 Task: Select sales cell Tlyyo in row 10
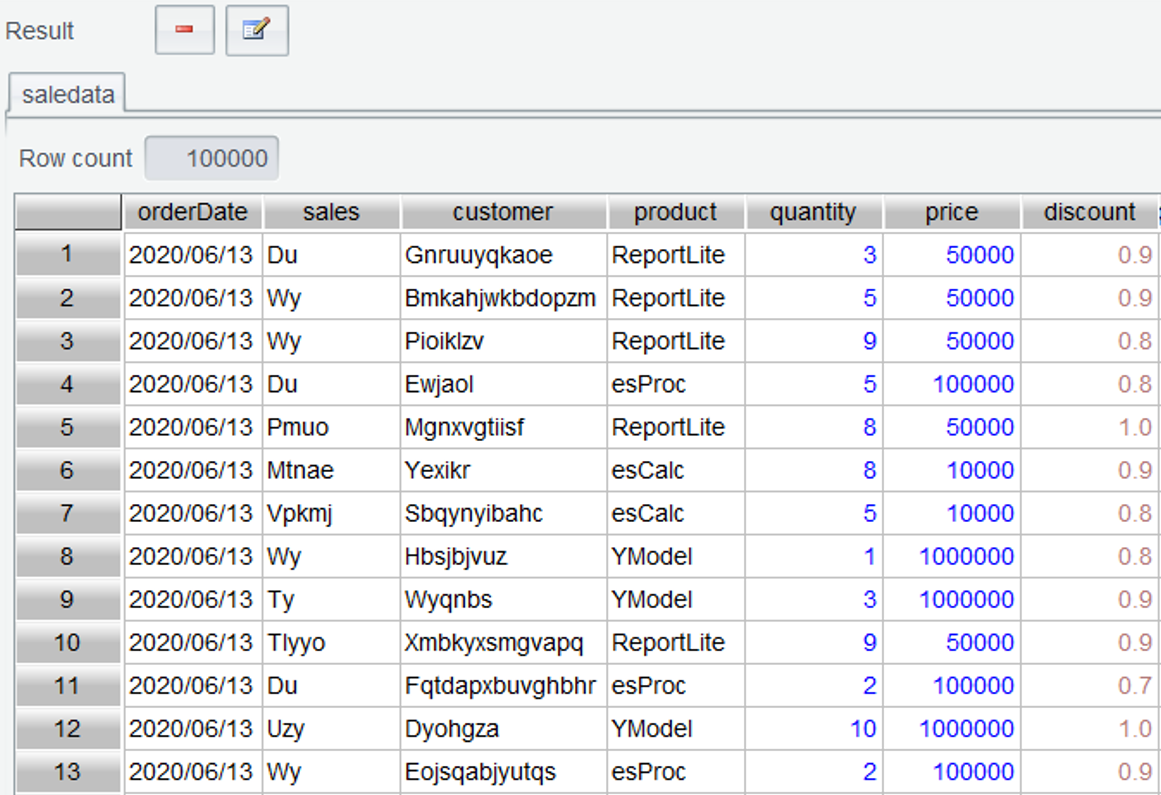tap(296, 642)
